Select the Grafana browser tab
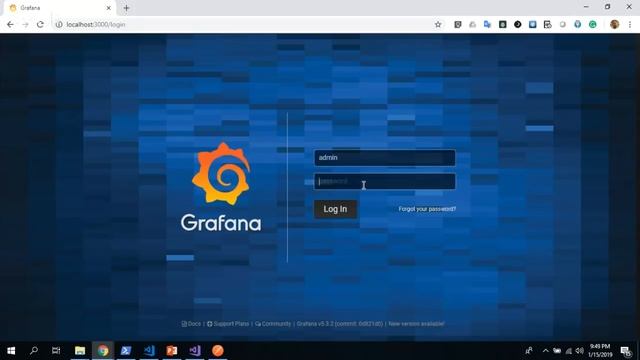 pos(60,8)
